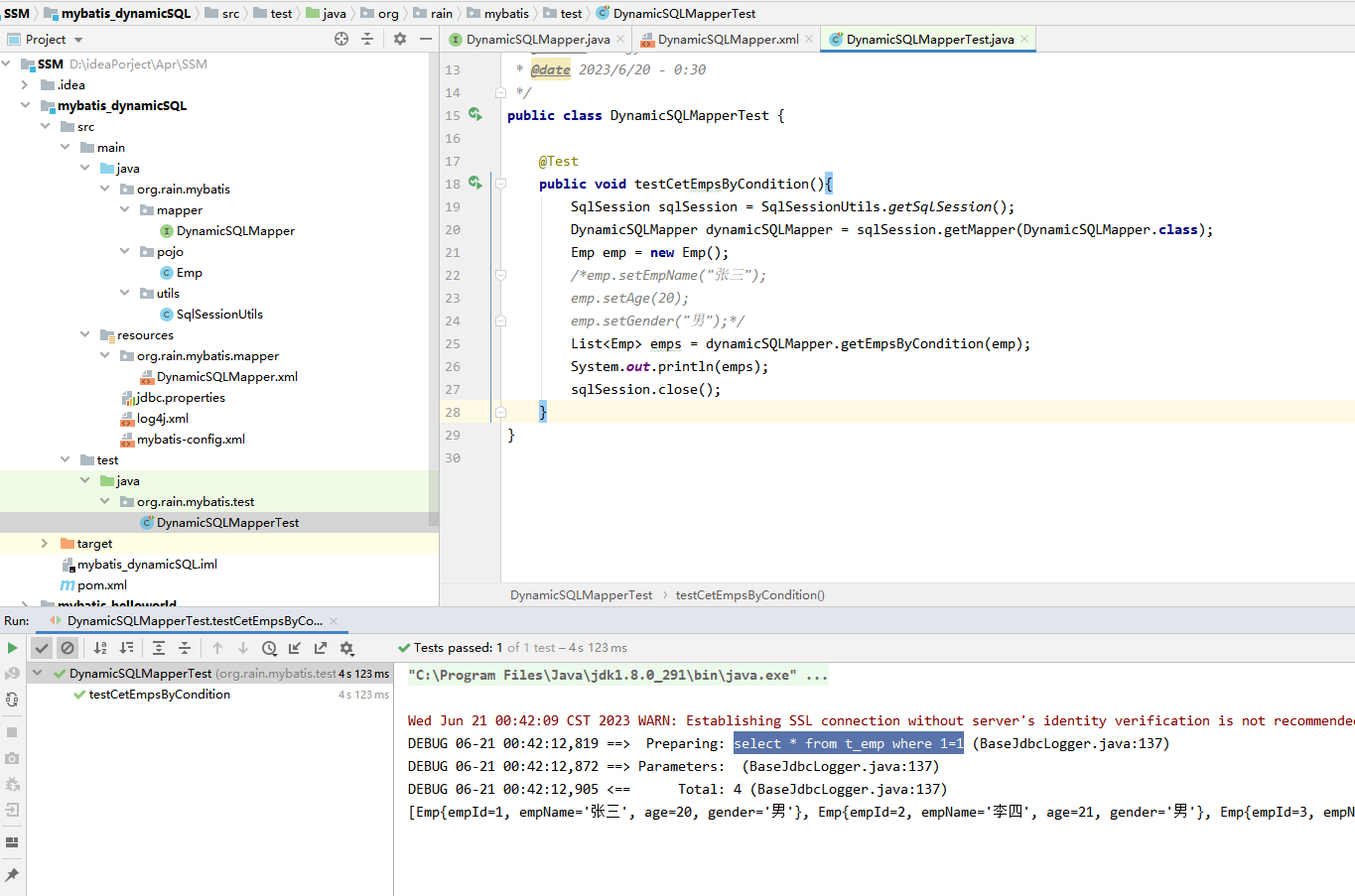Collapse DynamicSQLMapperTest node in Run tree
Screen dimensions: 1355x896
click(x=37, y=673)
